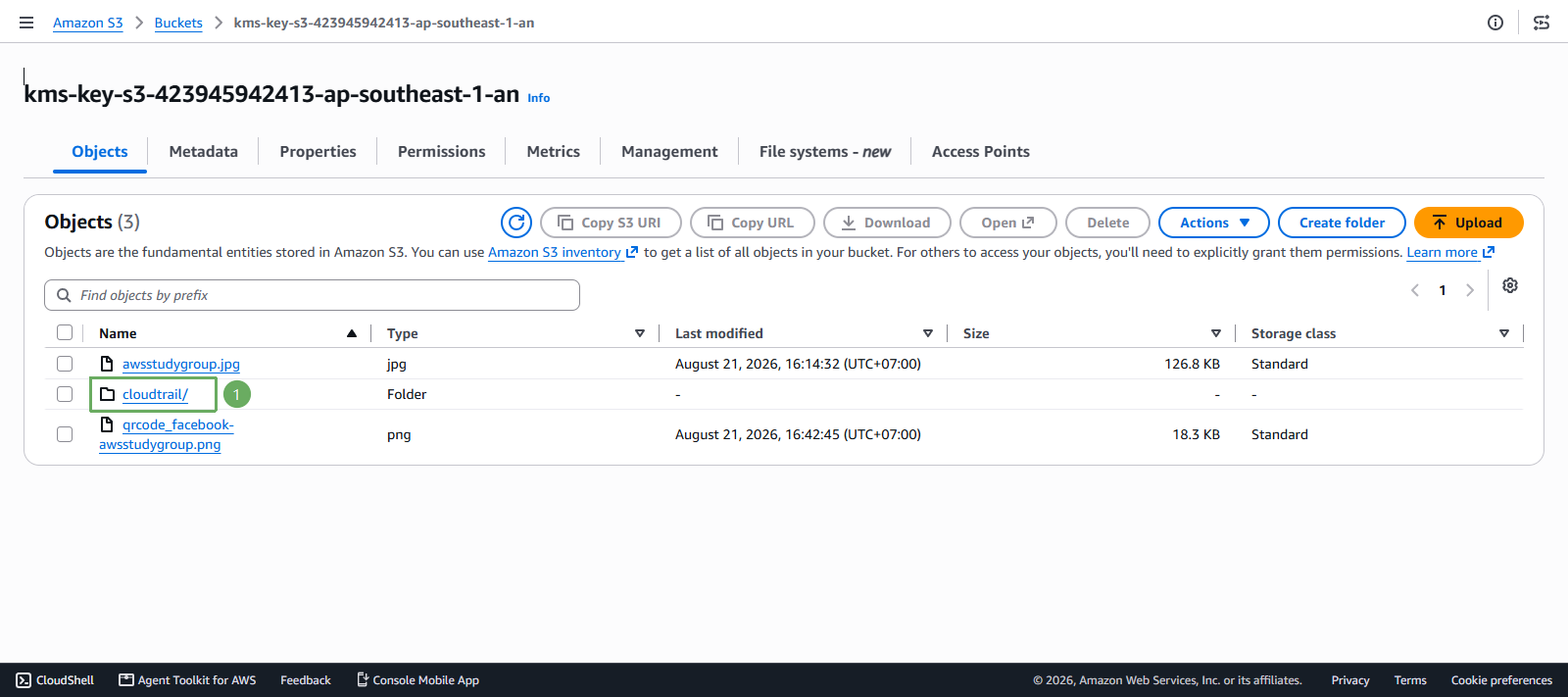The width and height of the screenshot is (1568, 697).
Task: Click the Copy S3 URI button
Action: coord(611,223)
